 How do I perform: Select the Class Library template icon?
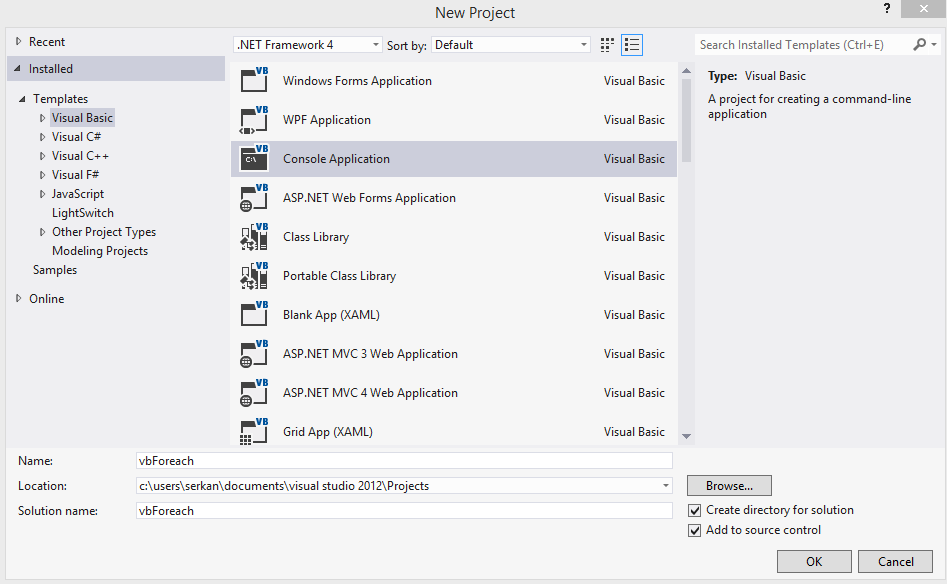[254, 237]
